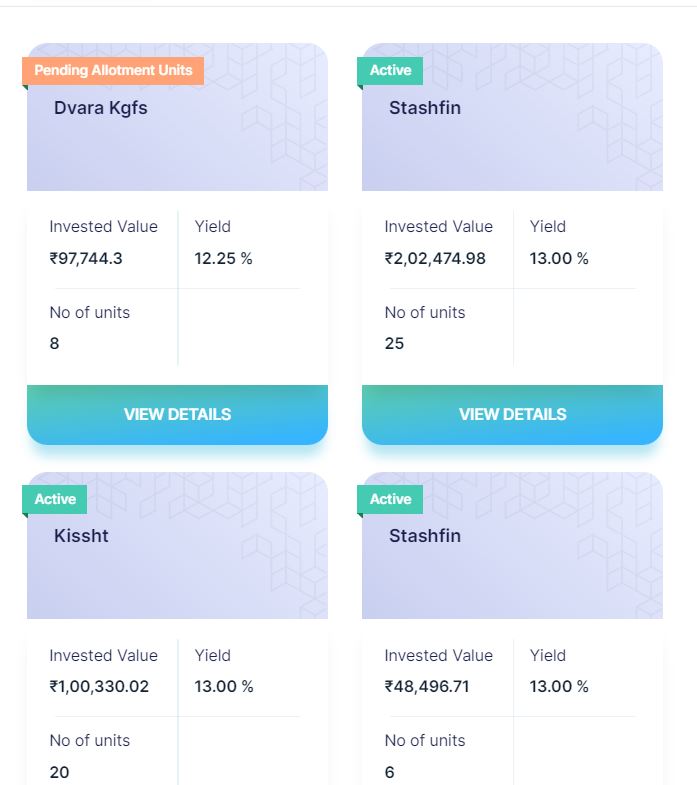Click the invested value ₹48,496.71
The height and width of the screenshot is (785, 697).
pos(427,686)
